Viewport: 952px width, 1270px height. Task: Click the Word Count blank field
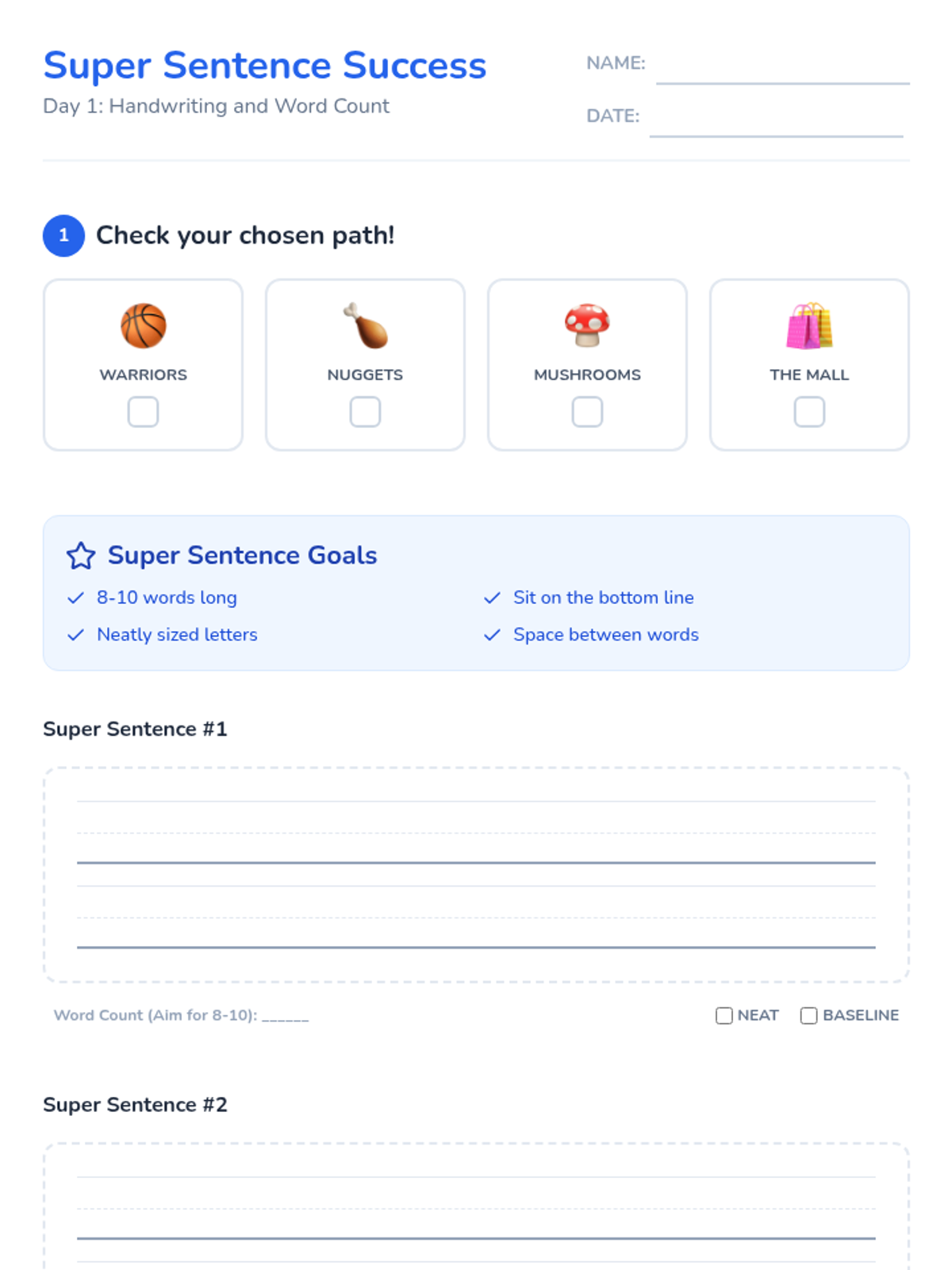click(x=286, y=1016)
